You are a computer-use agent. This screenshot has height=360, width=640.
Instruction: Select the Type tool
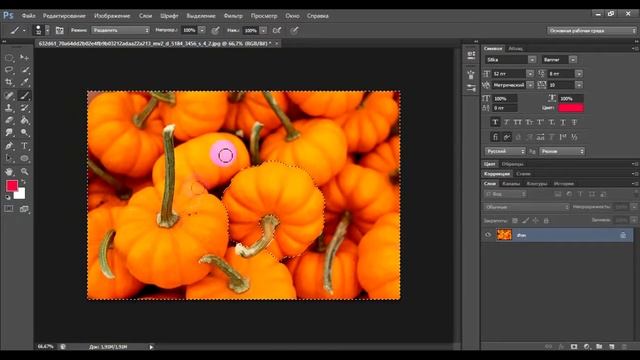coord(24,146)
